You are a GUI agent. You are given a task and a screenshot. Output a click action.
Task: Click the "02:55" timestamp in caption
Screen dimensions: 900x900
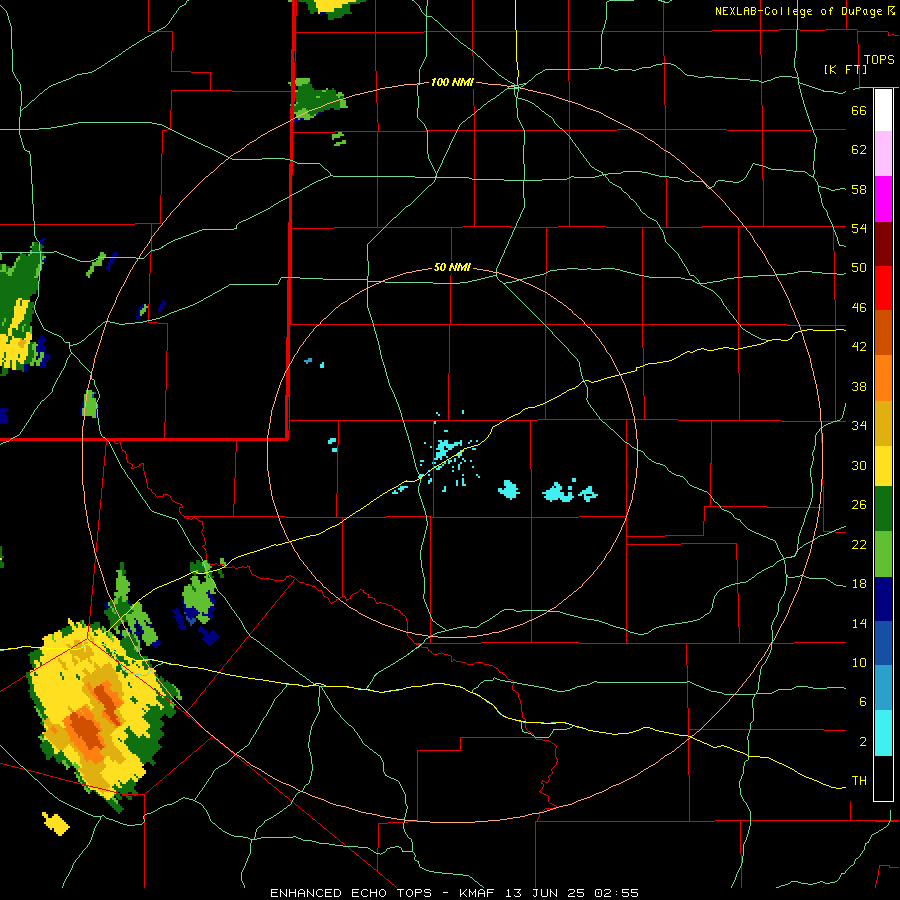point(616,893)
